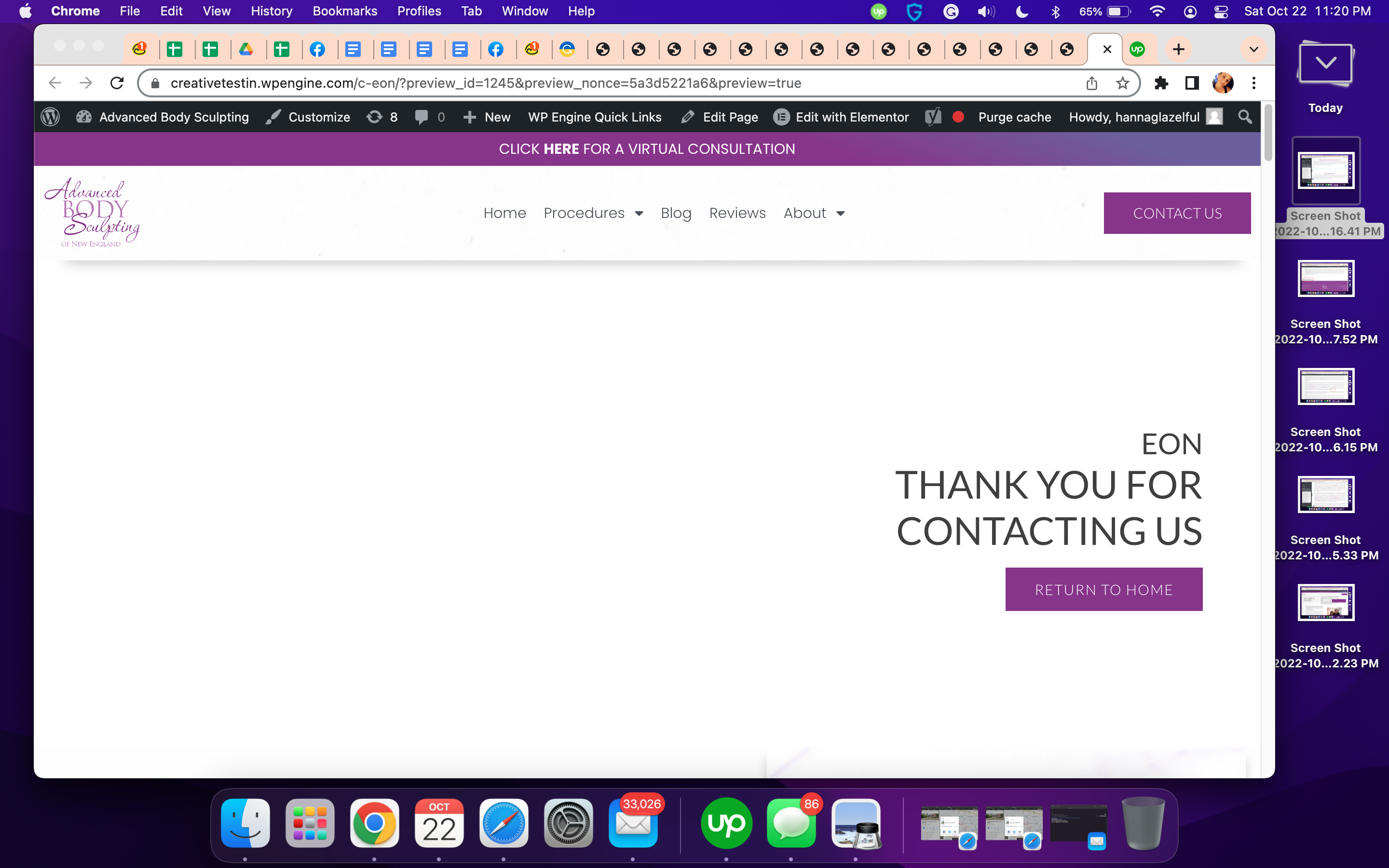Click the RETURN TO HOME button

click(1104, 590)
